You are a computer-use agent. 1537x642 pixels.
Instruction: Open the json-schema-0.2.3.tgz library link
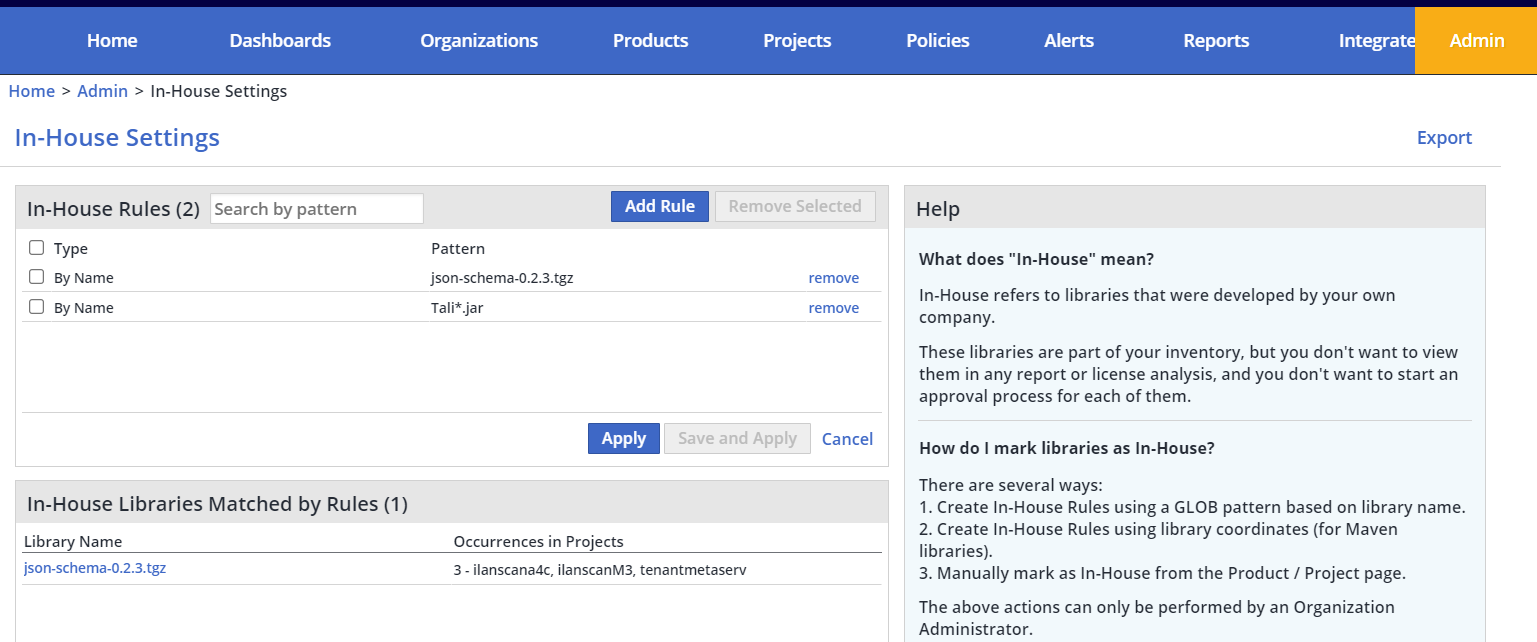[95, 568]
